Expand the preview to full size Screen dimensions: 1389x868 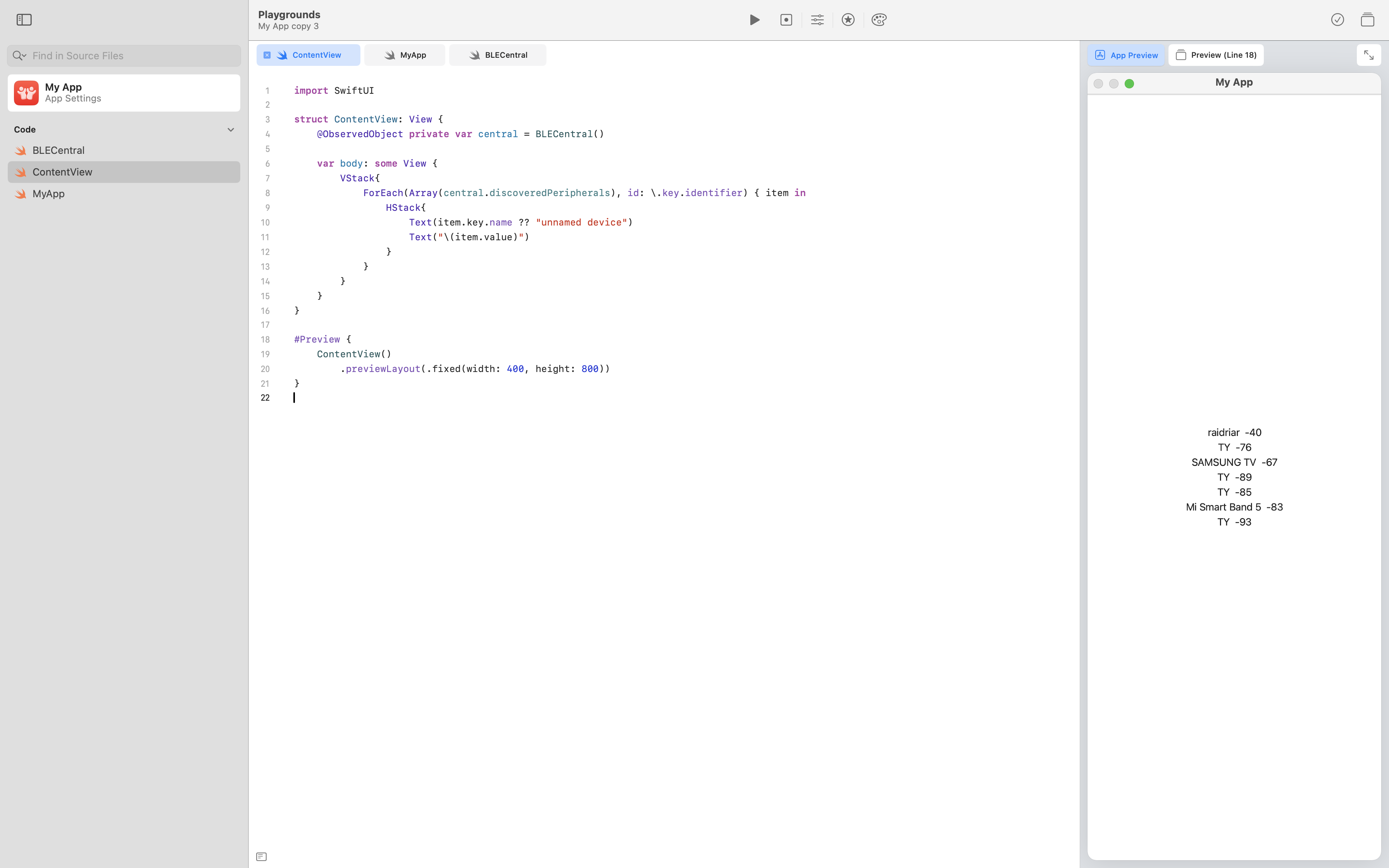1368,55
